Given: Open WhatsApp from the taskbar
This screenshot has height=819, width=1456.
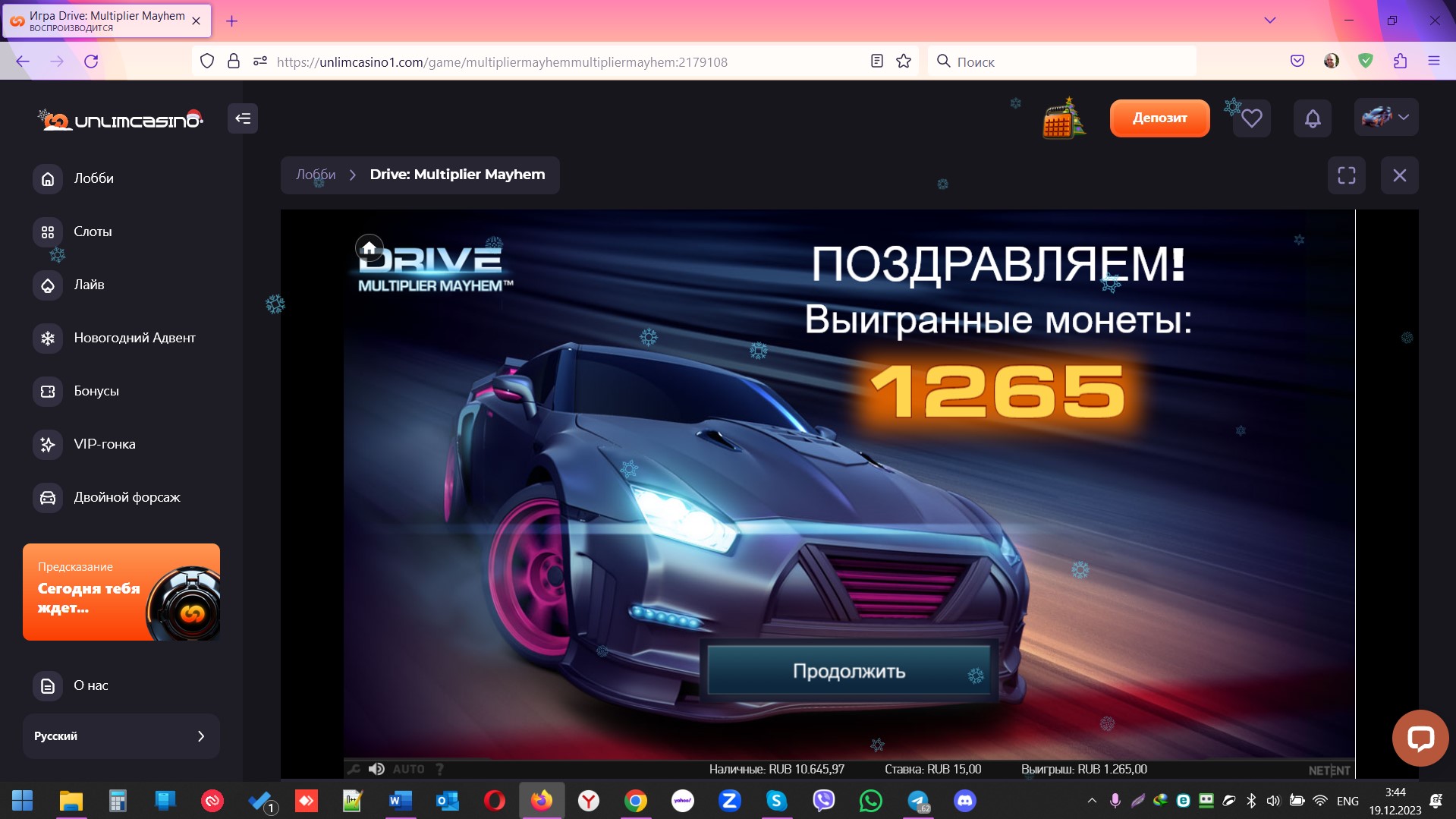Looking at the screenshot, I should point(871,801).
